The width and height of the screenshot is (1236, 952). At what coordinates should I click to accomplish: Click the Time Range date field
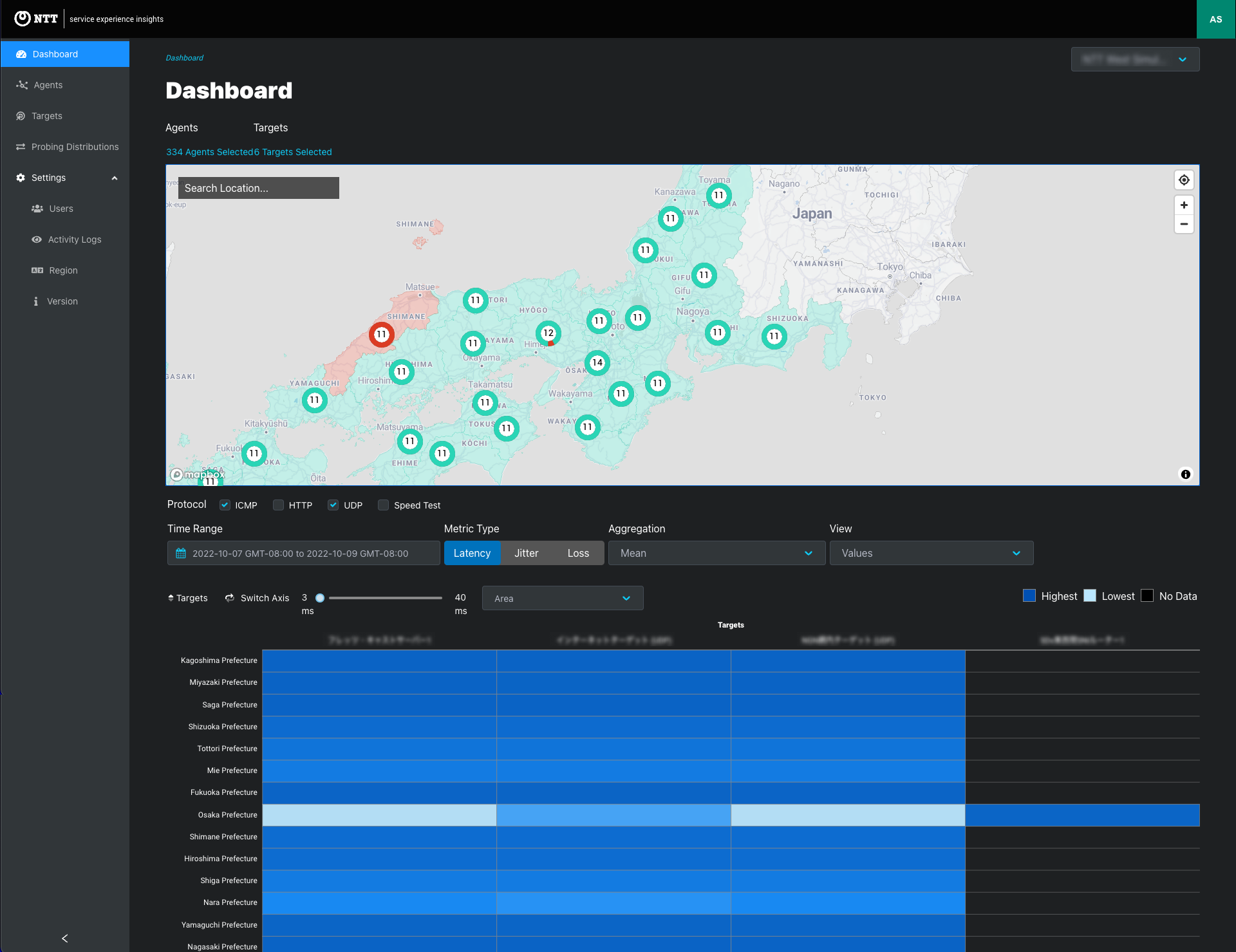(303, 553)
